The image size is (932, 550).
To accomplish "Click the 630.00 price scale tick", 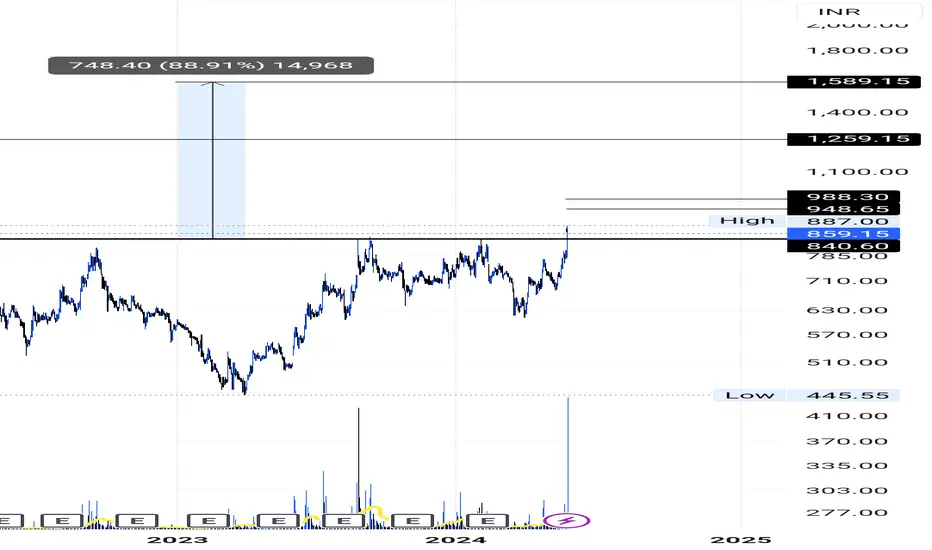I will (847, 310).
